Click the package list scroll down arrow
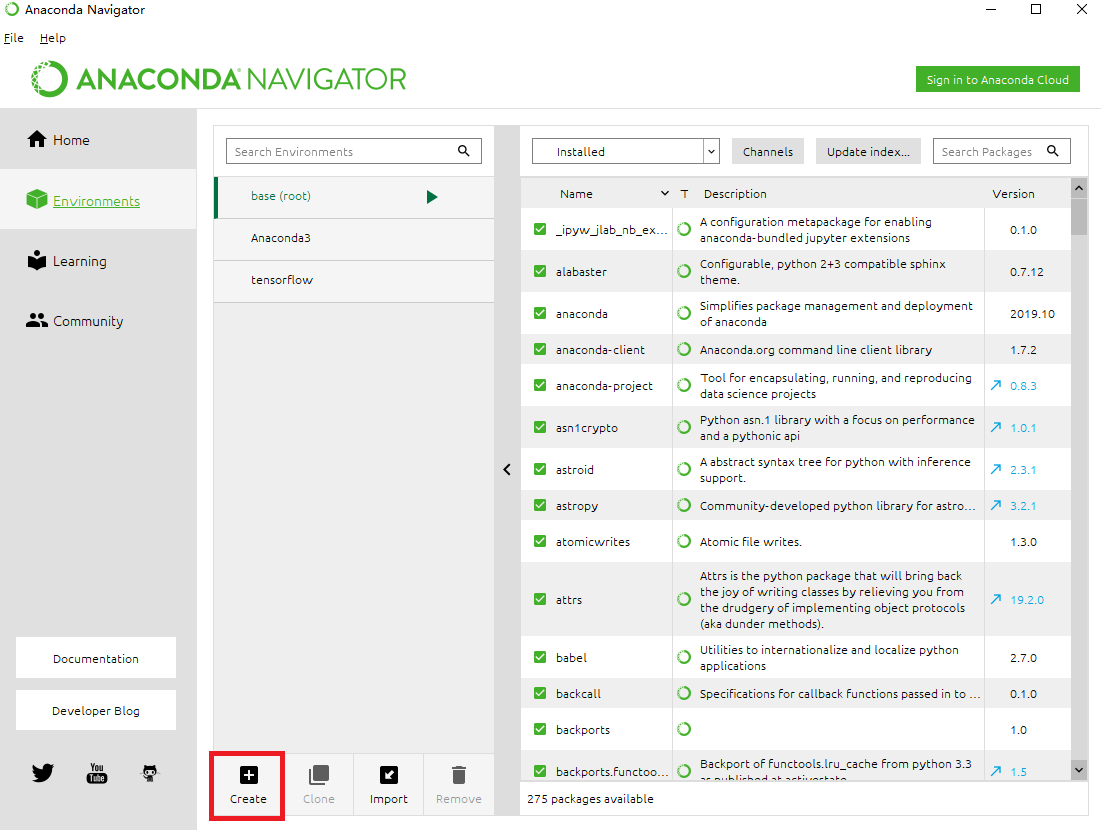The width and height of the screenshot is (1101, 830). pos(1079,770)
